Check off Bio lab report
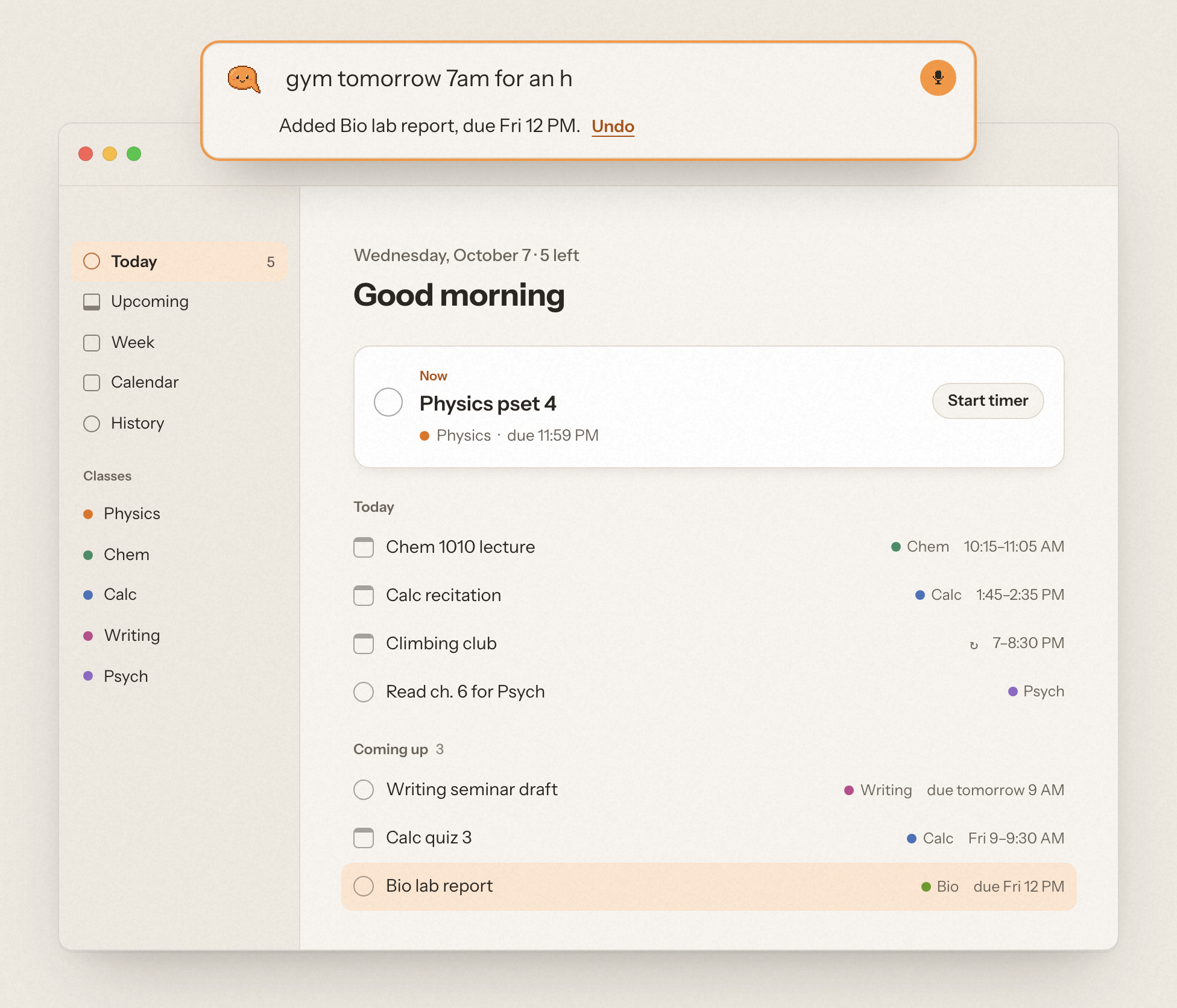 coord(364,886)
